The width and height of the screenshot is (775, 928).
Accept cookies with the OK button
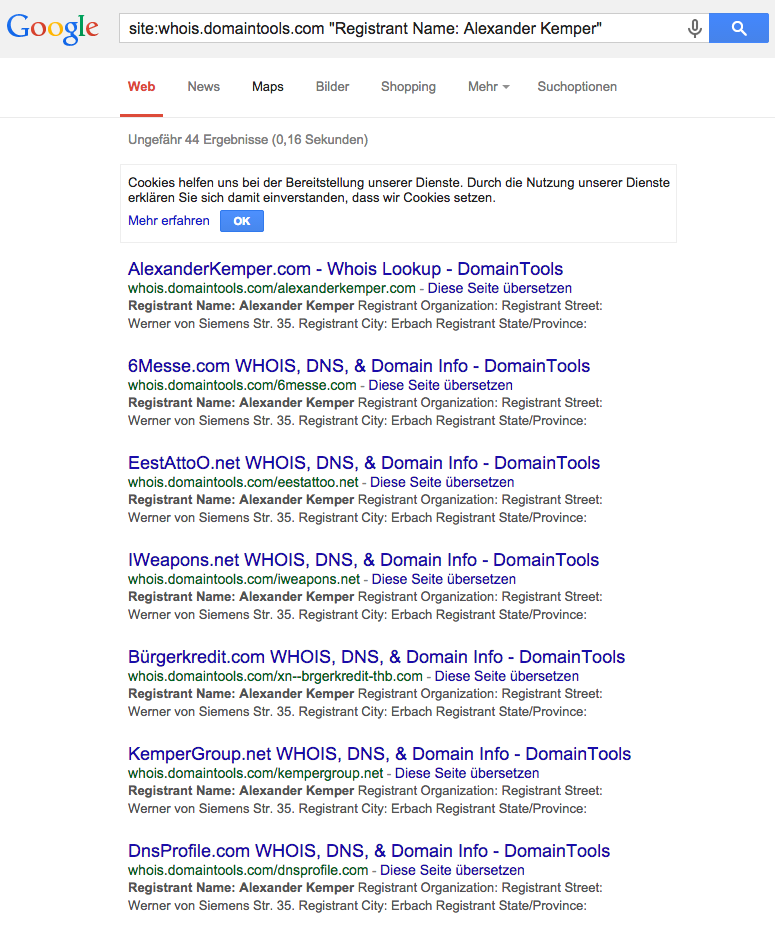242,221
